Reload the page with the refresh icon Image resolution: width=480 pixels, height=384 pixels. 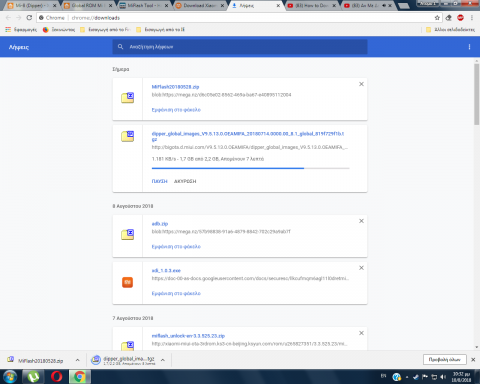pos(29,18)
